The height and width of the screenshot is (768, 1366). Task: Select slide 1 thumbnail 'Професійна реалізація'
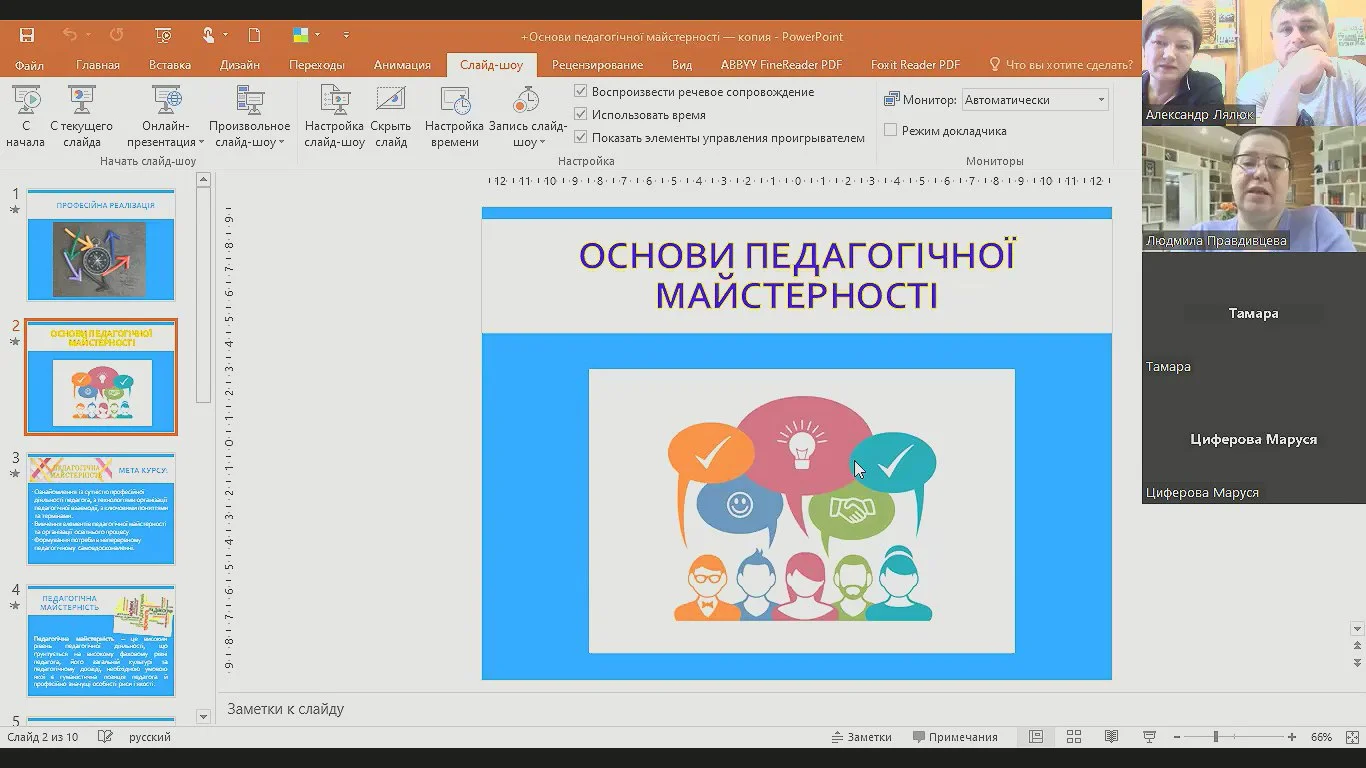pos(101,245)
